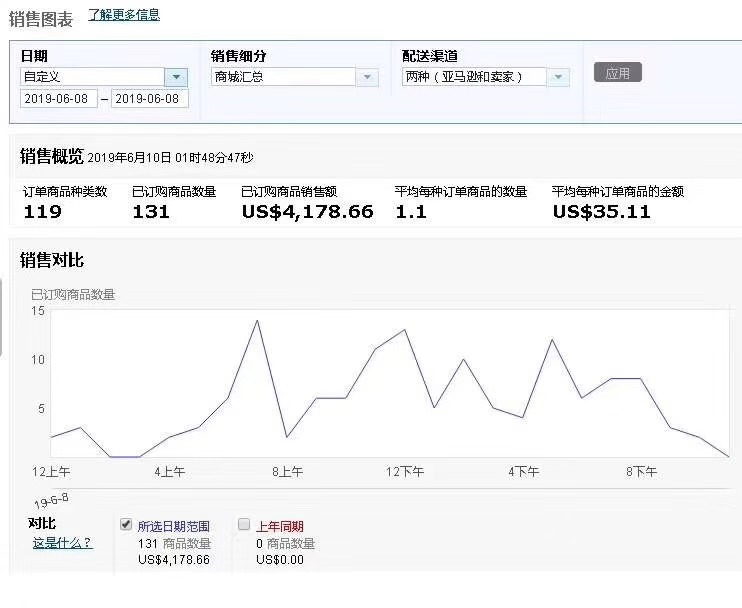742x608 pixels.
Task: Click the 12上午 x-axis label
Action: click(x=51, y=472)
